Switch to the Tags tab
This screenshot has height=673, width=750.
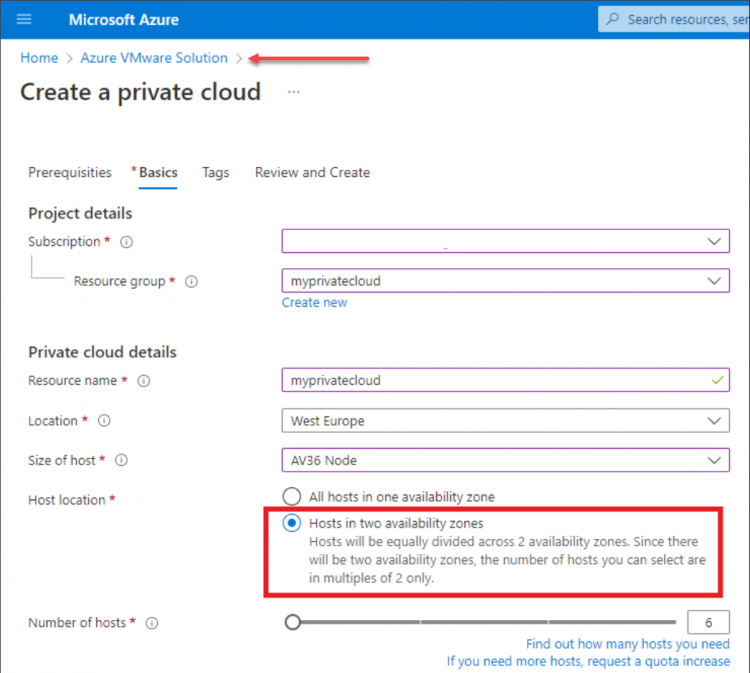(216, 172)
